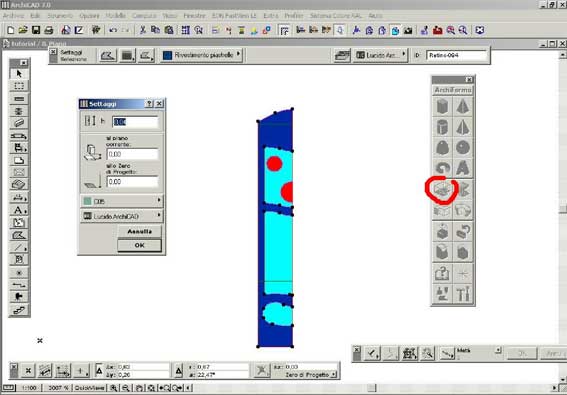
Task: Click the Annulla button
Action: pos(140,231)
